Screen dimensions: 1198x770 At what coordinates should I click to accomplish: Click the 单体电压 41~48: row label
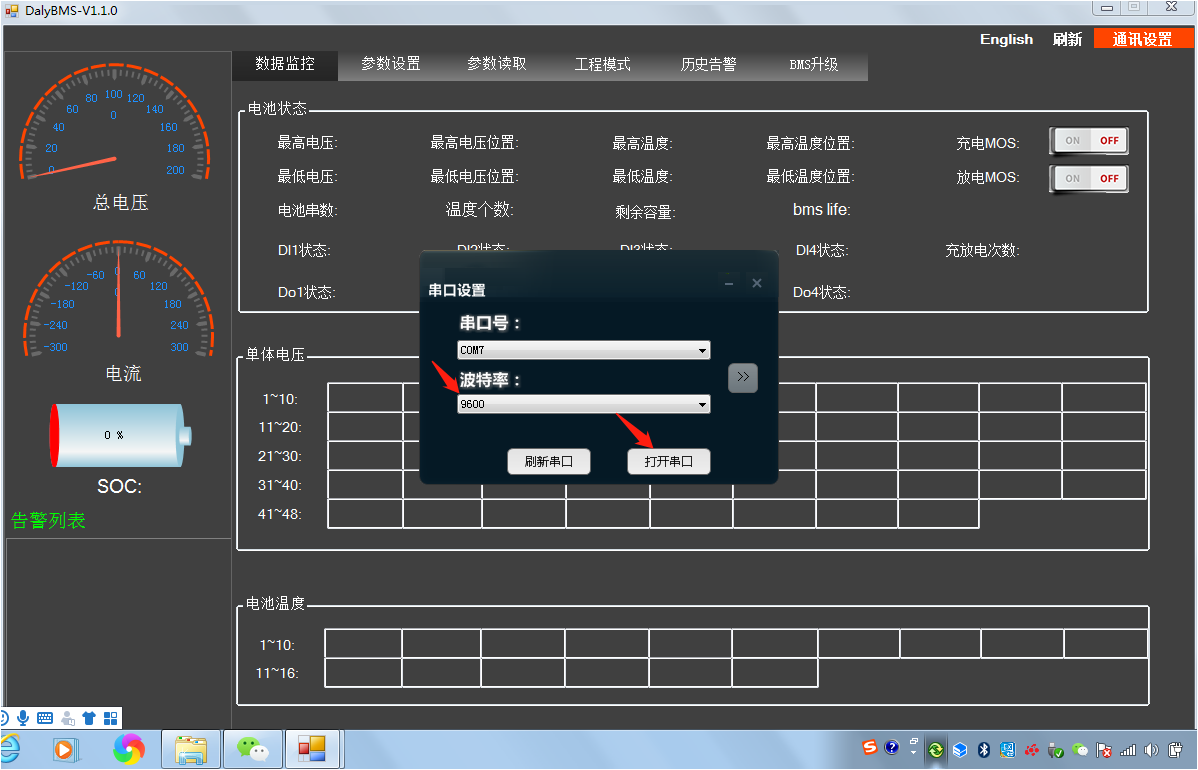[279, 514]
